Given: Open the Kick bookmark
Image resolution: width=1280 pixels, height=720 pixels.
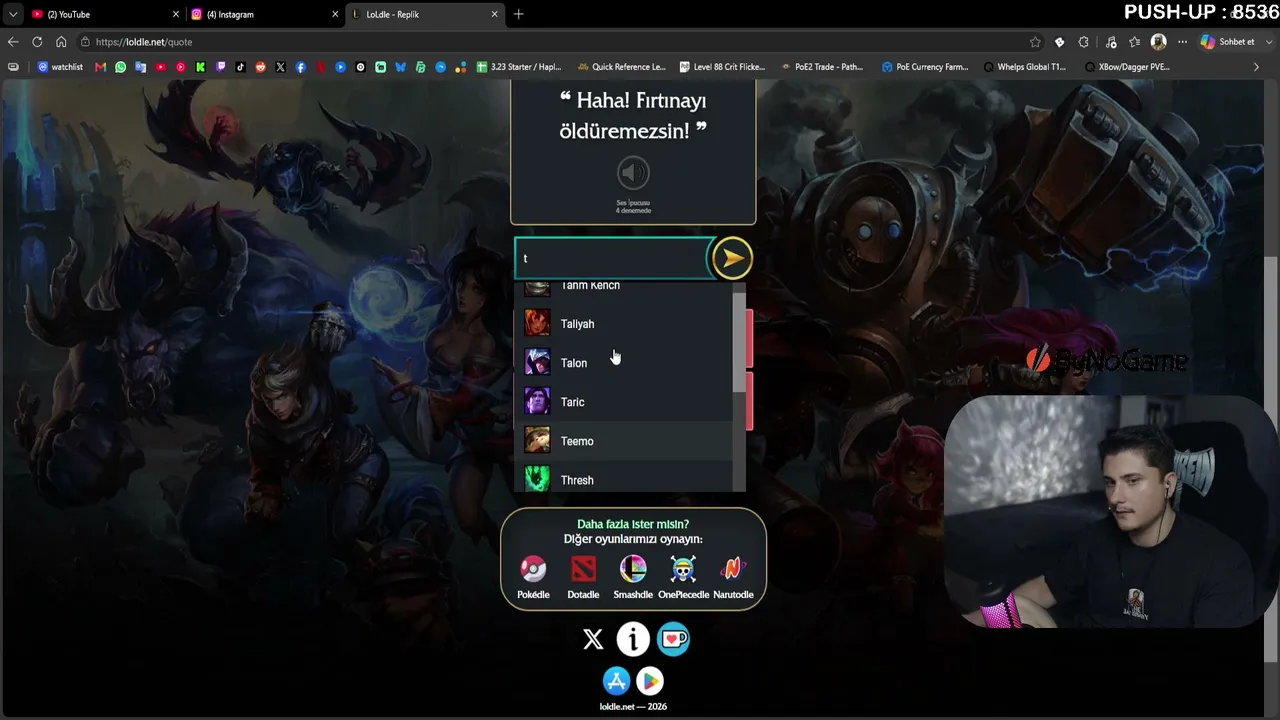Looking at the screenshot, I should click(200, 67).
